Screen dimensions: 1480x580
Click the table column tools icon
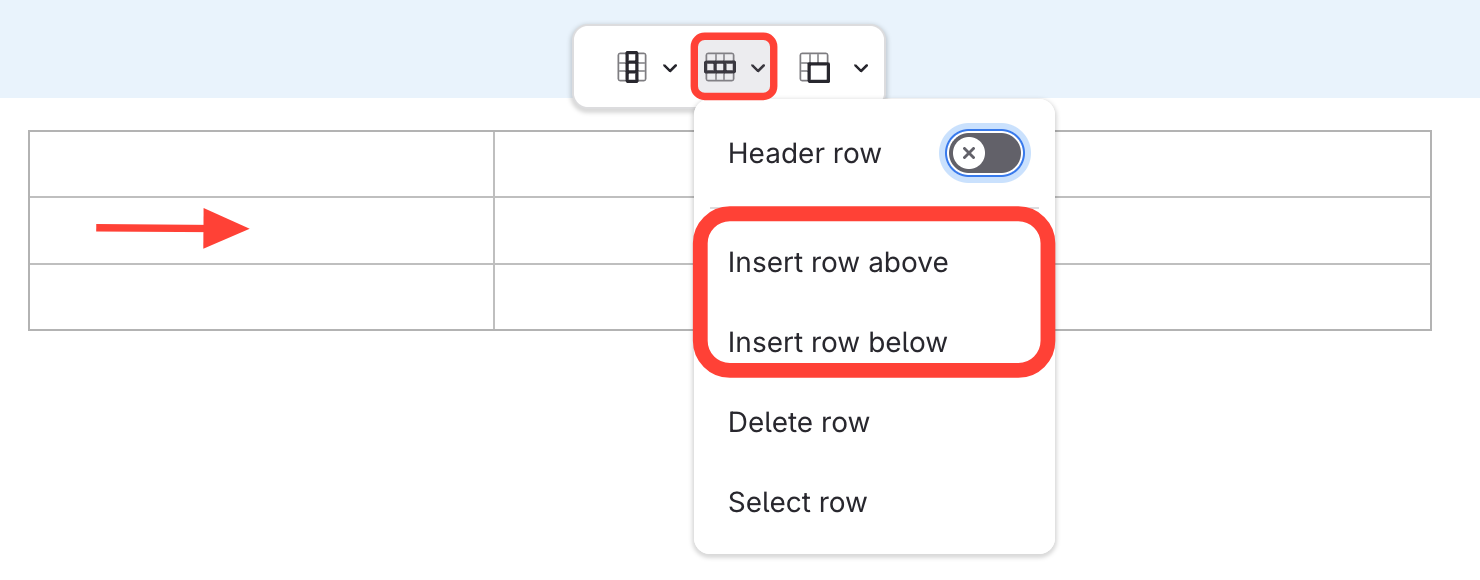[631, 67]
